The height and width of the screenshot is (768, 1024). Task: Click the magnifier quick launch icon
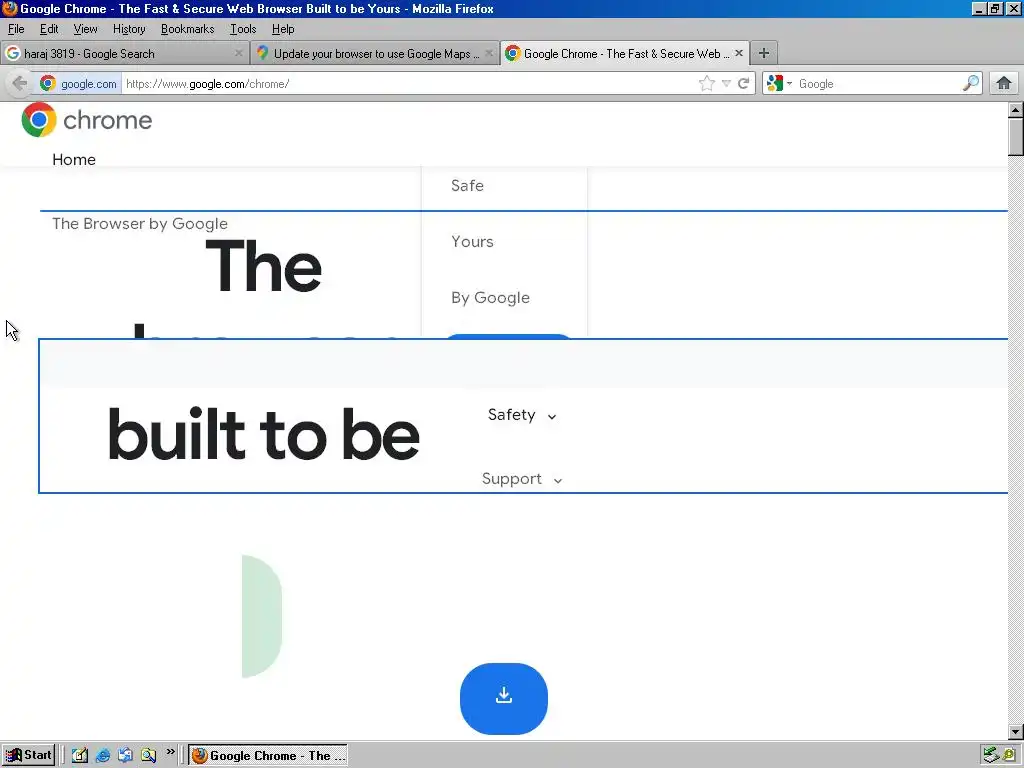pyautogui.click(x=148, y=755)
